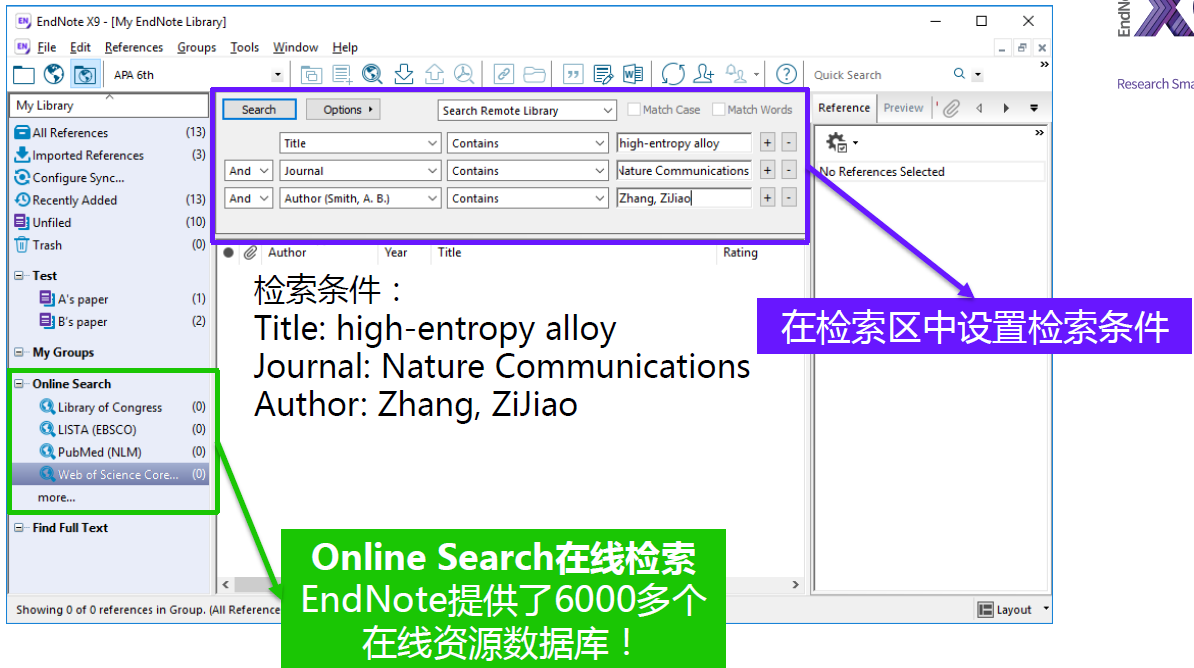1194x668 pixels.
Task: Click Open File folder toolbar icon
Action: 535,75
